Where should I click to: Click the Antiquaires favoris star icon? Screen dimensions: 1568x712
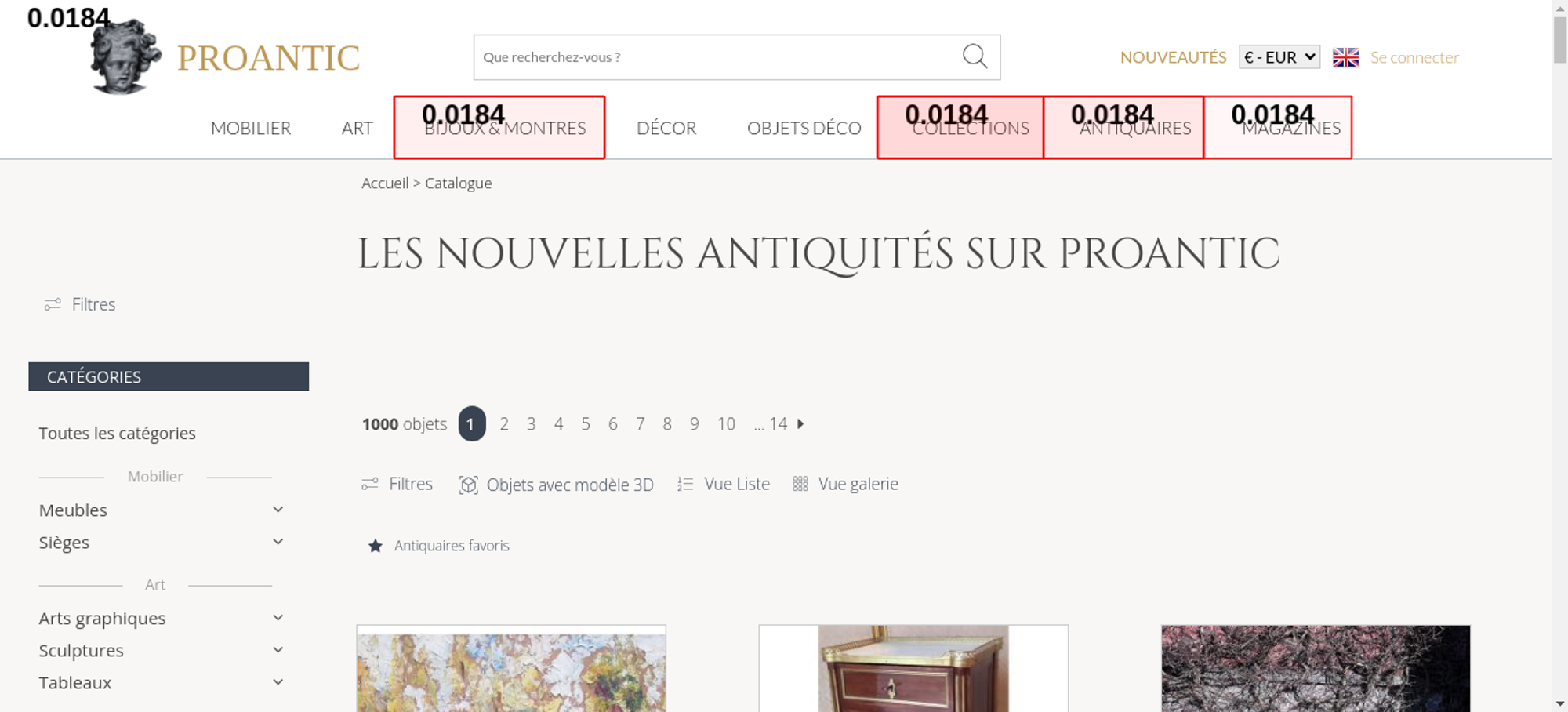pos(376,546)
